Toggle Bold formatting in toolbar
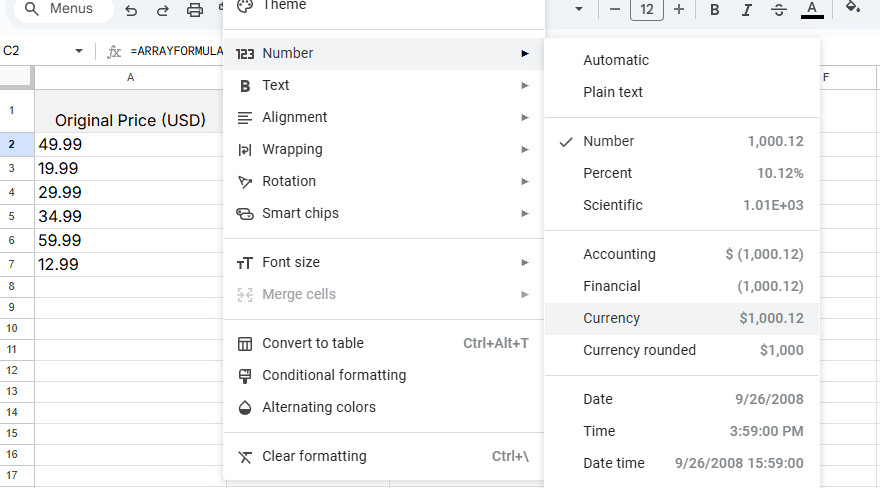Viewport: 880px width, 488px height. pyautogui.click(x=715, y=10)
